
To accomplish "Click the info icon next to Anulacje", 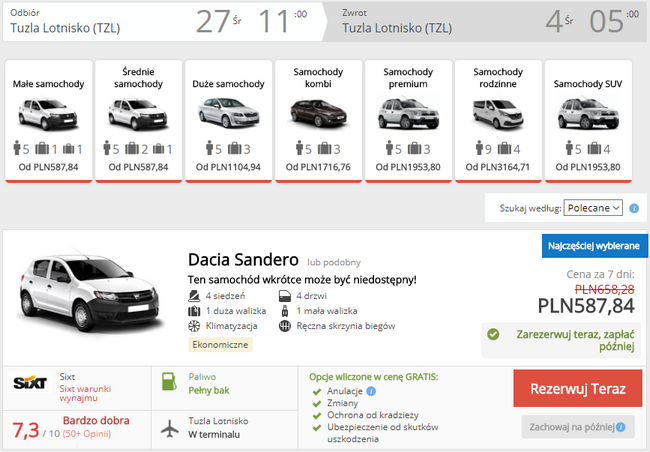I will click(x=370, y=392).
